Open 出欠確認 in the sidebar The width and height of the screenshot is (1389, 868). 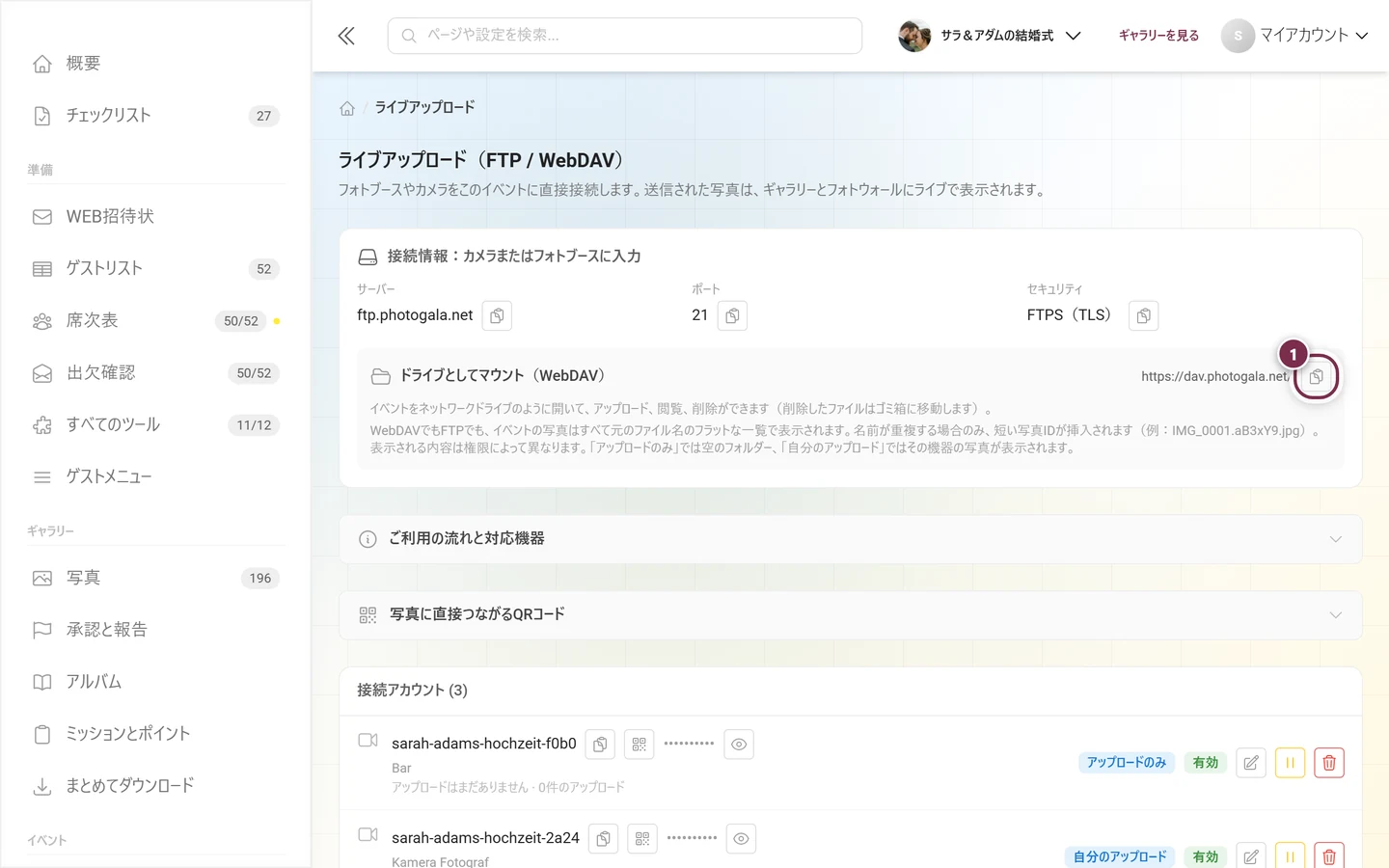click(155, 373)
